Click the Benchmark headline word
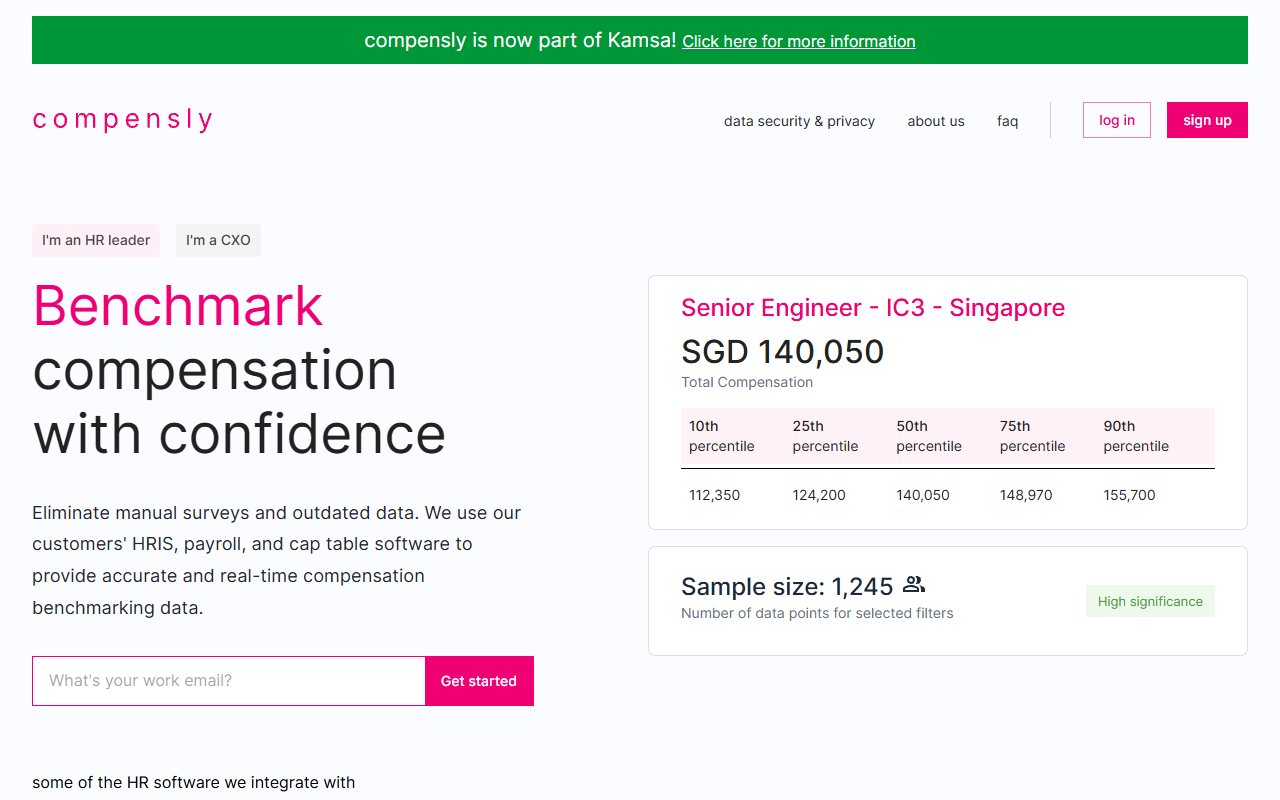 coord(178,306)
